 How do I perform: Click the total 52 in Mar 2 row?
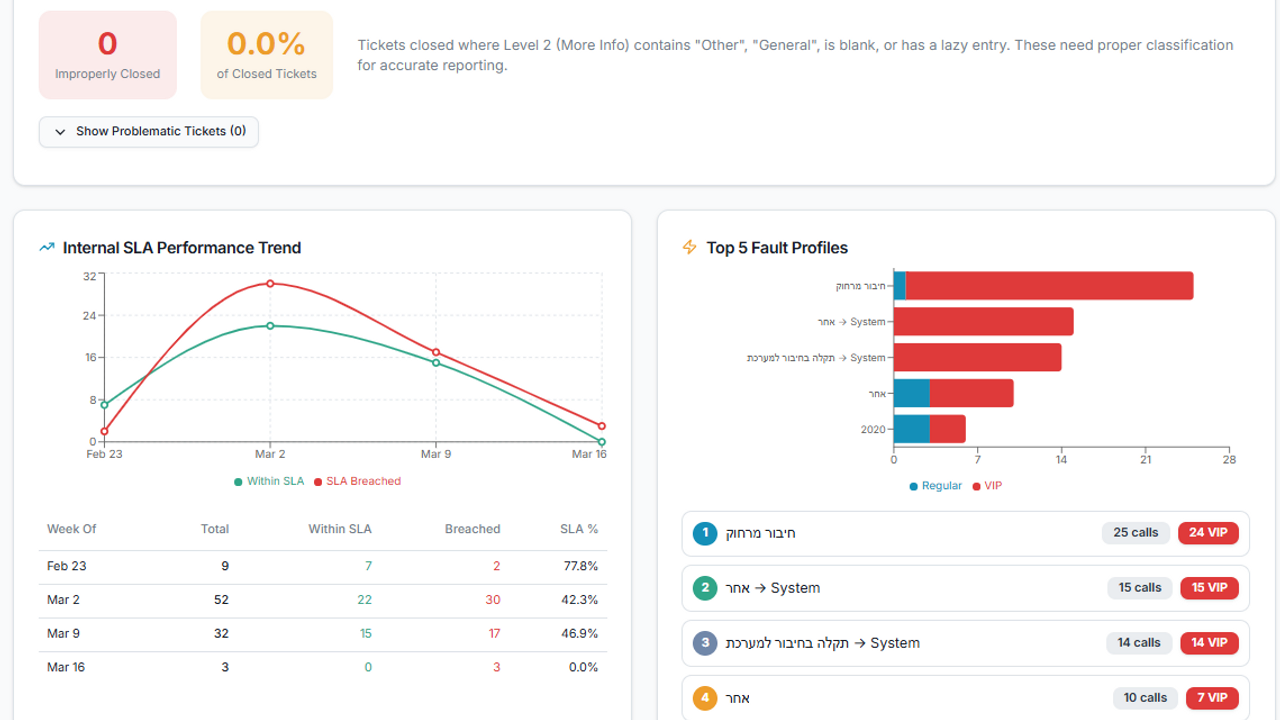[221, 600]
